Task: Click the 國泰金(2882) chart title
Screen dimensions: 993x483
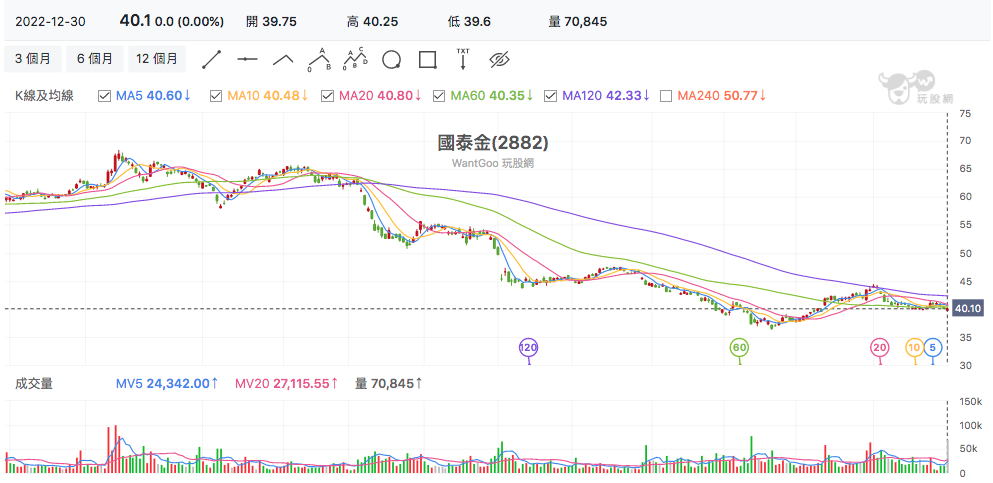Action: 493,142
